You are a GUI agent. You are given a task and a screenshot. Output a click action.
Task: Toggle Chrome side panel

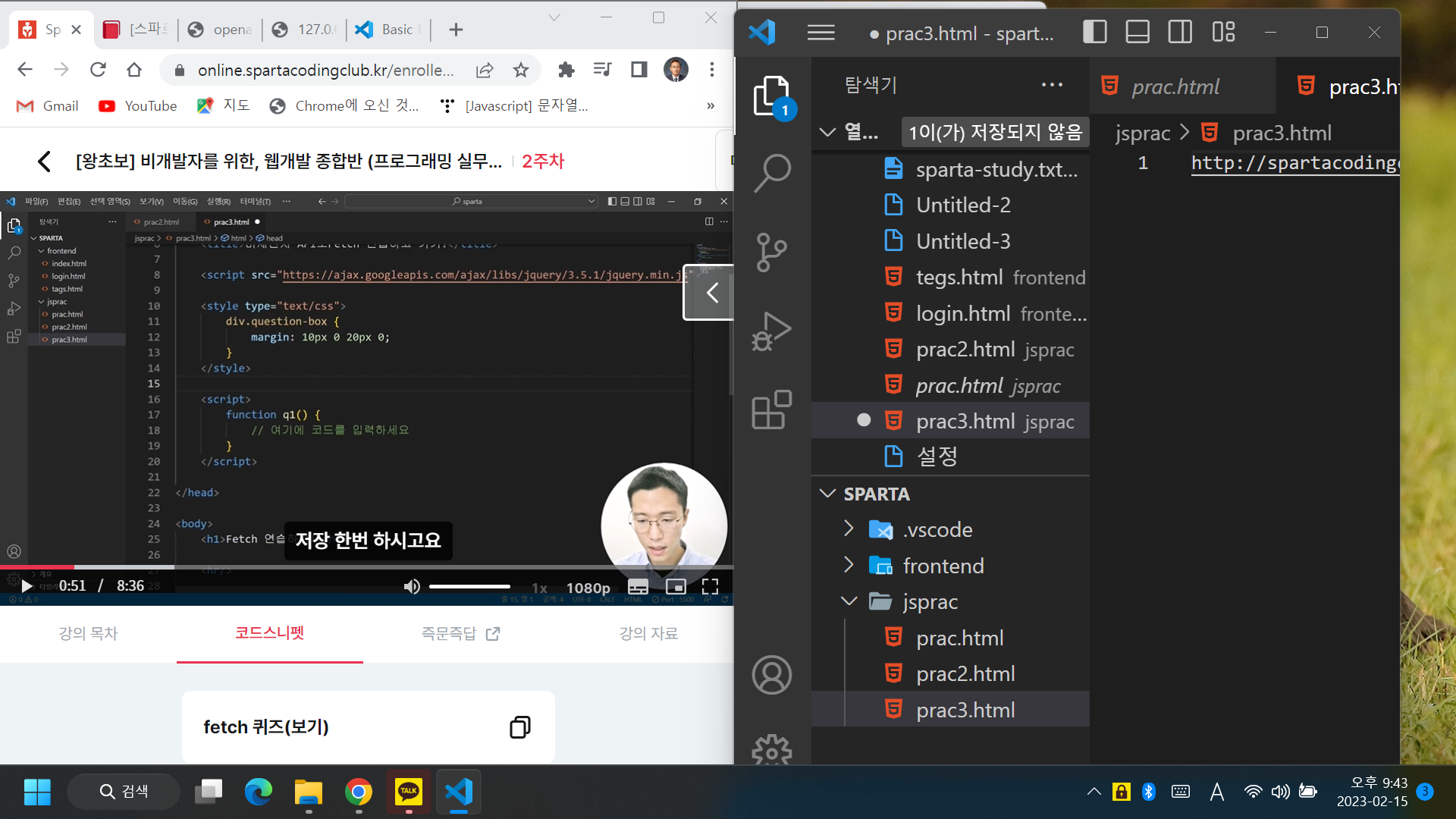(639, 70)
